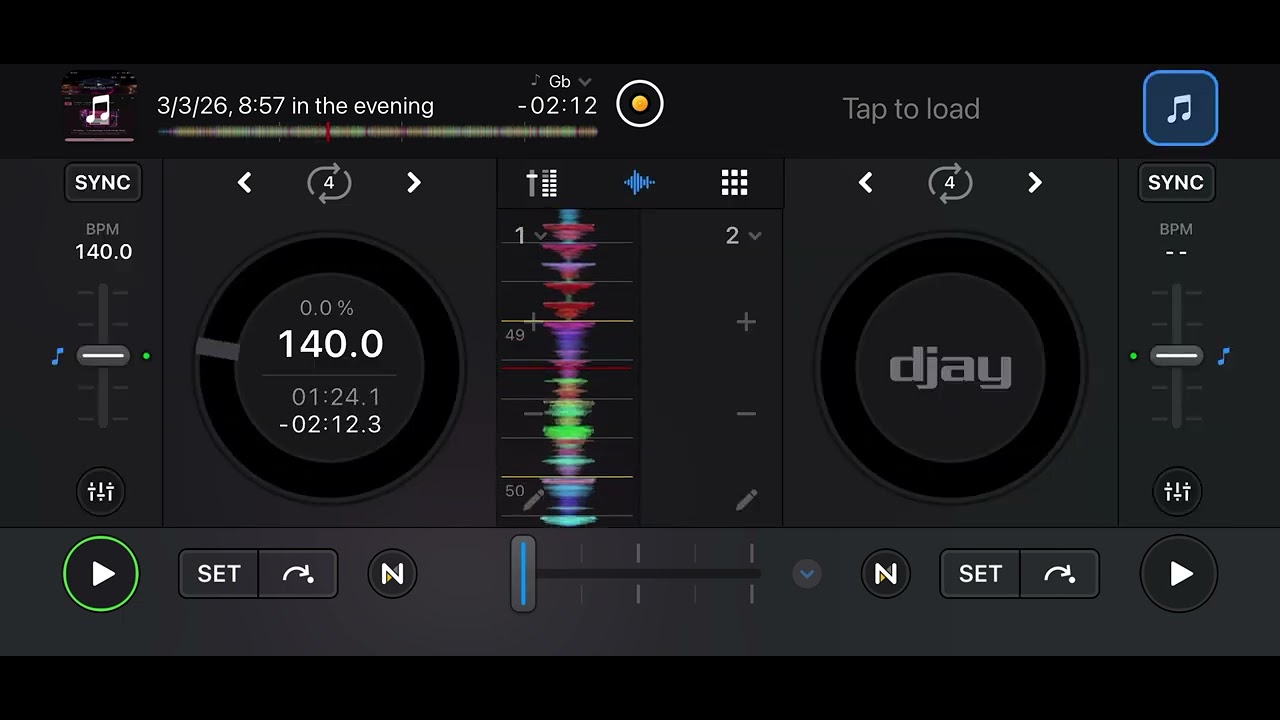Tap to load right deck track

point(911,108)
